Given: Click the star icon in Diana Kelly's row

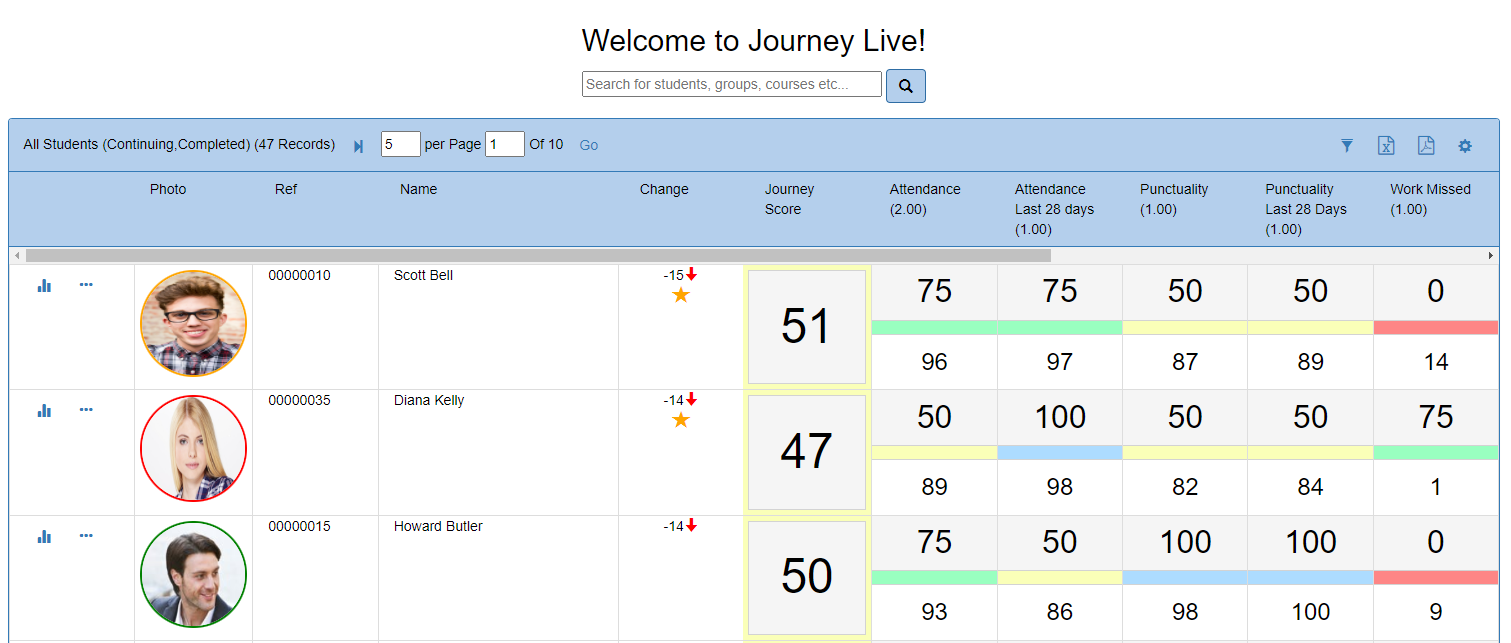Looking at the screenshot, I should point(681,420).
